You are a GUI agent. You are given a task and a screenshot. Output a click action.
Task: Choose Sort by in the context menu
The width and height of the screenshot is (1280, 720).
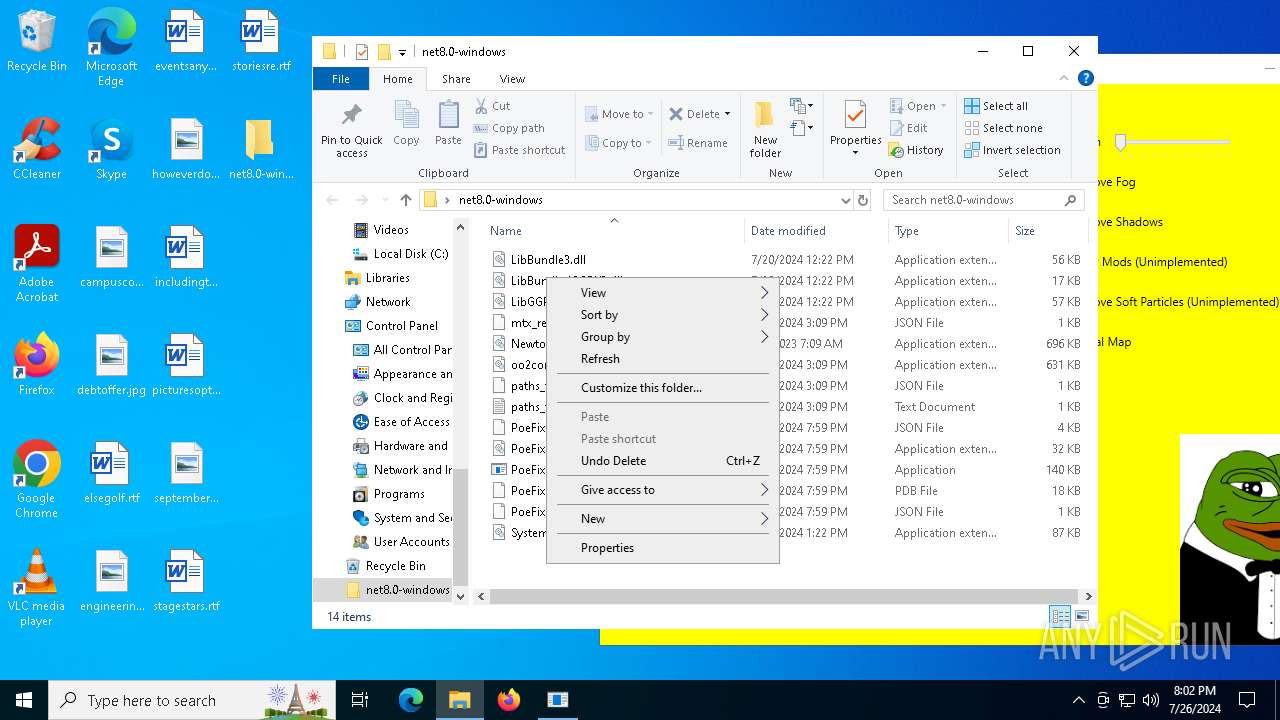pos(663,315)
